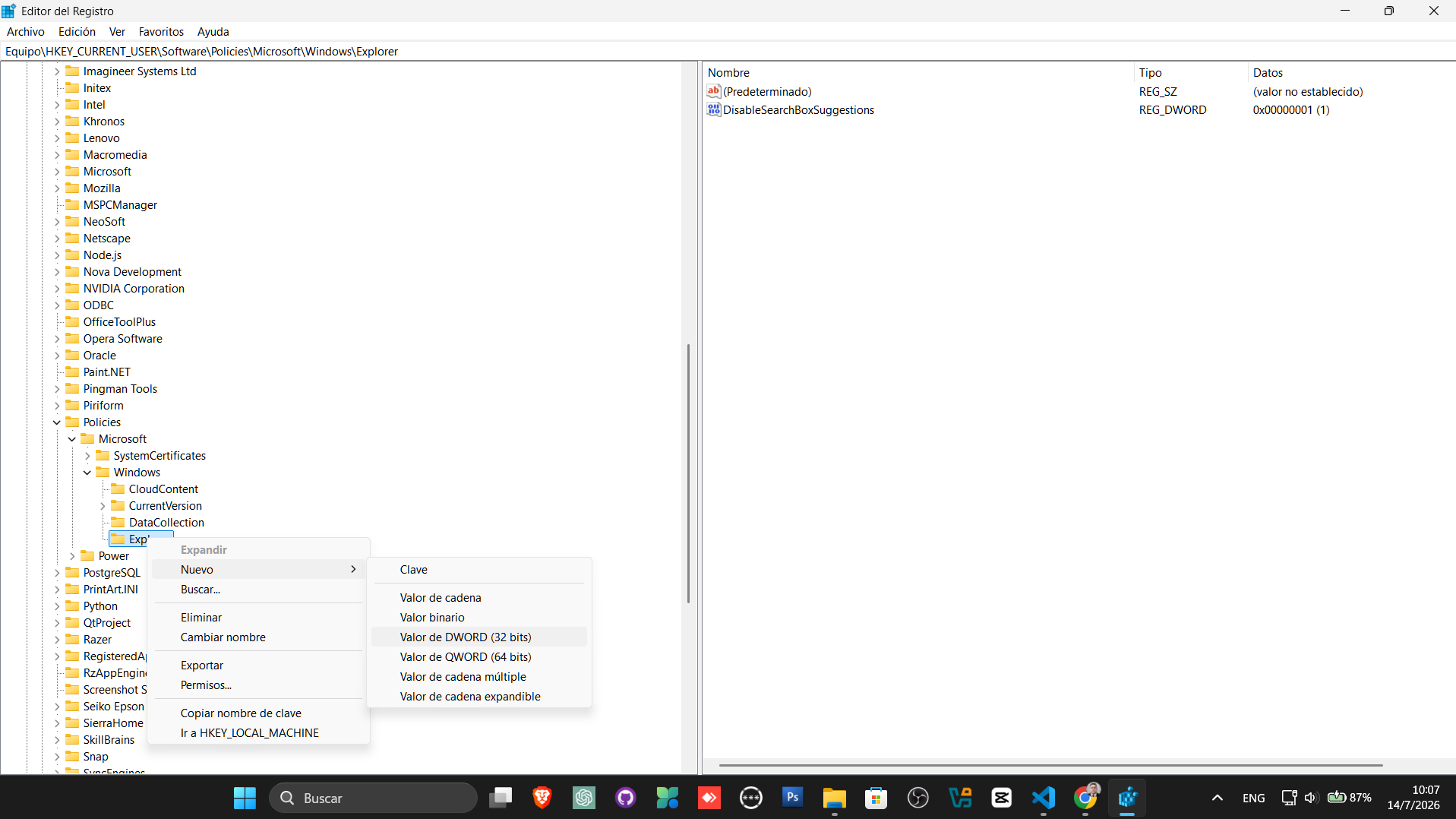
Task: Click the Nombre column header
Action: tap(918, 72)
